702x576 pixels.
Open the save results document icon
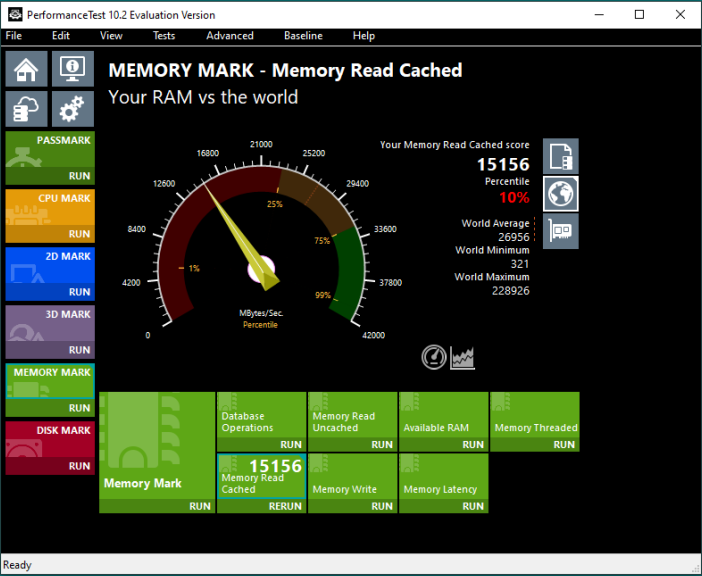[561, 156]
